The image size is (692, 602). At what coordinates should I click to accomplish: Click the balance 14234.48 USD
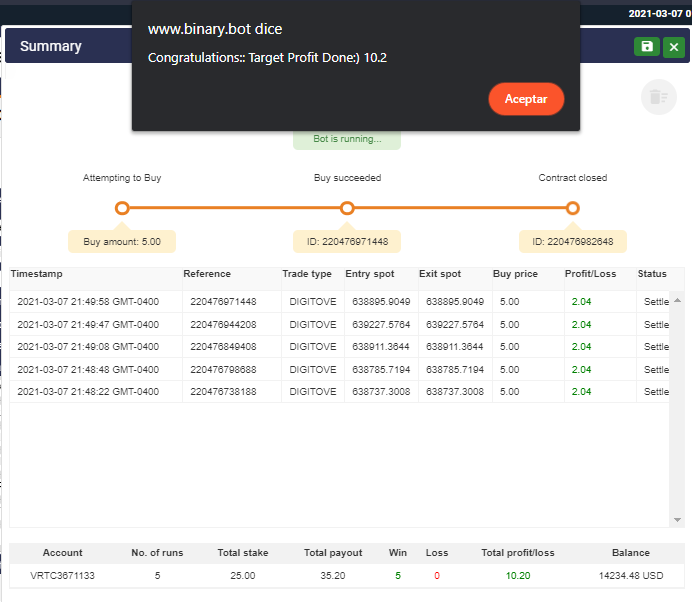point(631,576)
